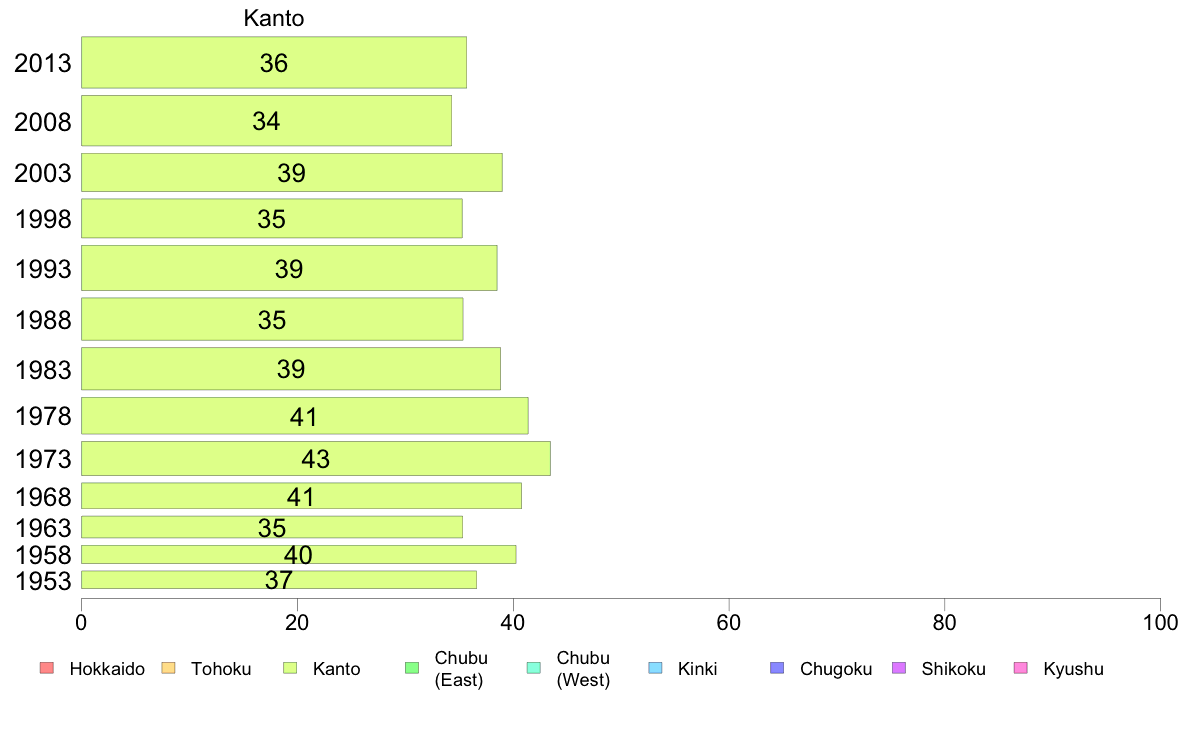Click the Shikoku legend label
The image size is (1188, 736).
953,669
